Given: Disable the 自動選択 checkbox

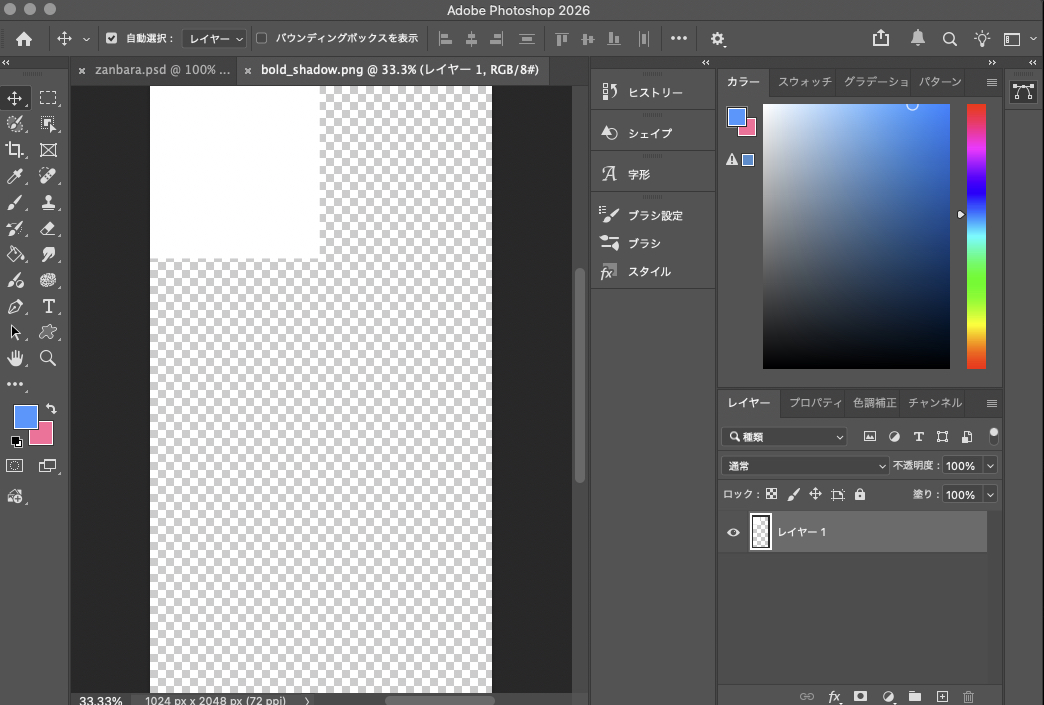Looking at the screenshot, I should pyautogui.click(x=112, y=39).
